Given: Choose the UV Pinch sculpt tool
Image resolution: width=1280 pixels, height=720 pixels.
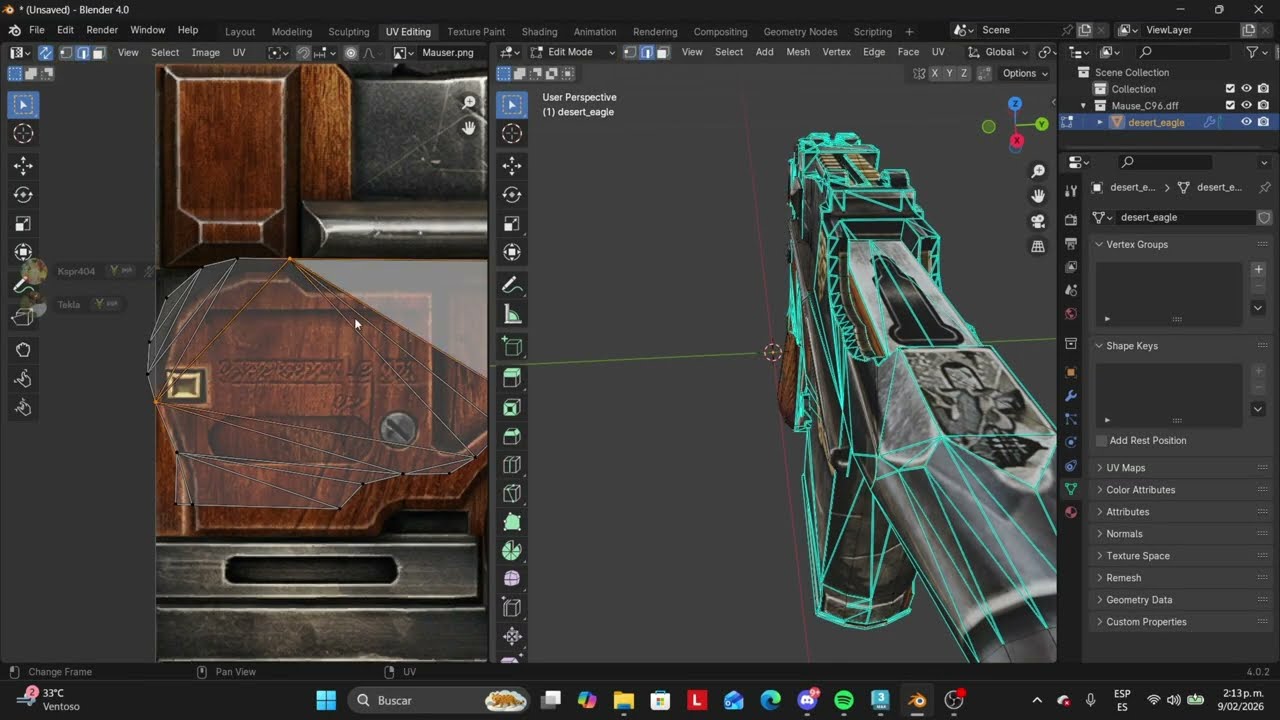Looking at the screenshot, I should pos(23,408).
